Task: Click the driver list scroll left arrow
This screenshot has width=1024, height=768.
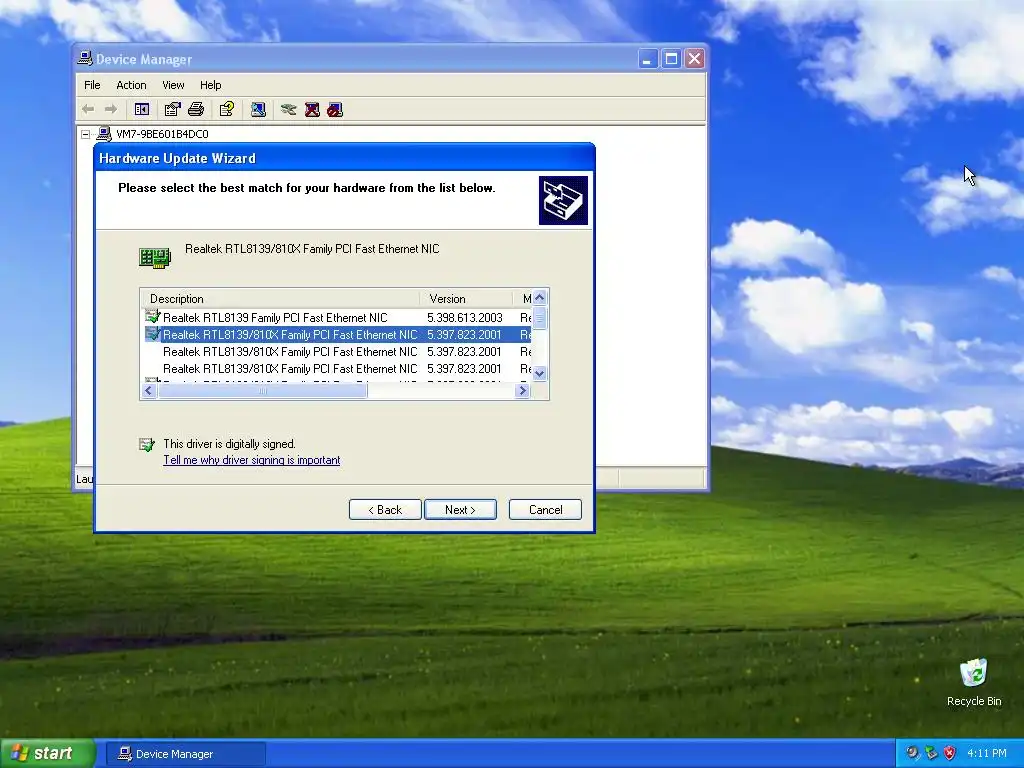Action: [x=149, y=391]
